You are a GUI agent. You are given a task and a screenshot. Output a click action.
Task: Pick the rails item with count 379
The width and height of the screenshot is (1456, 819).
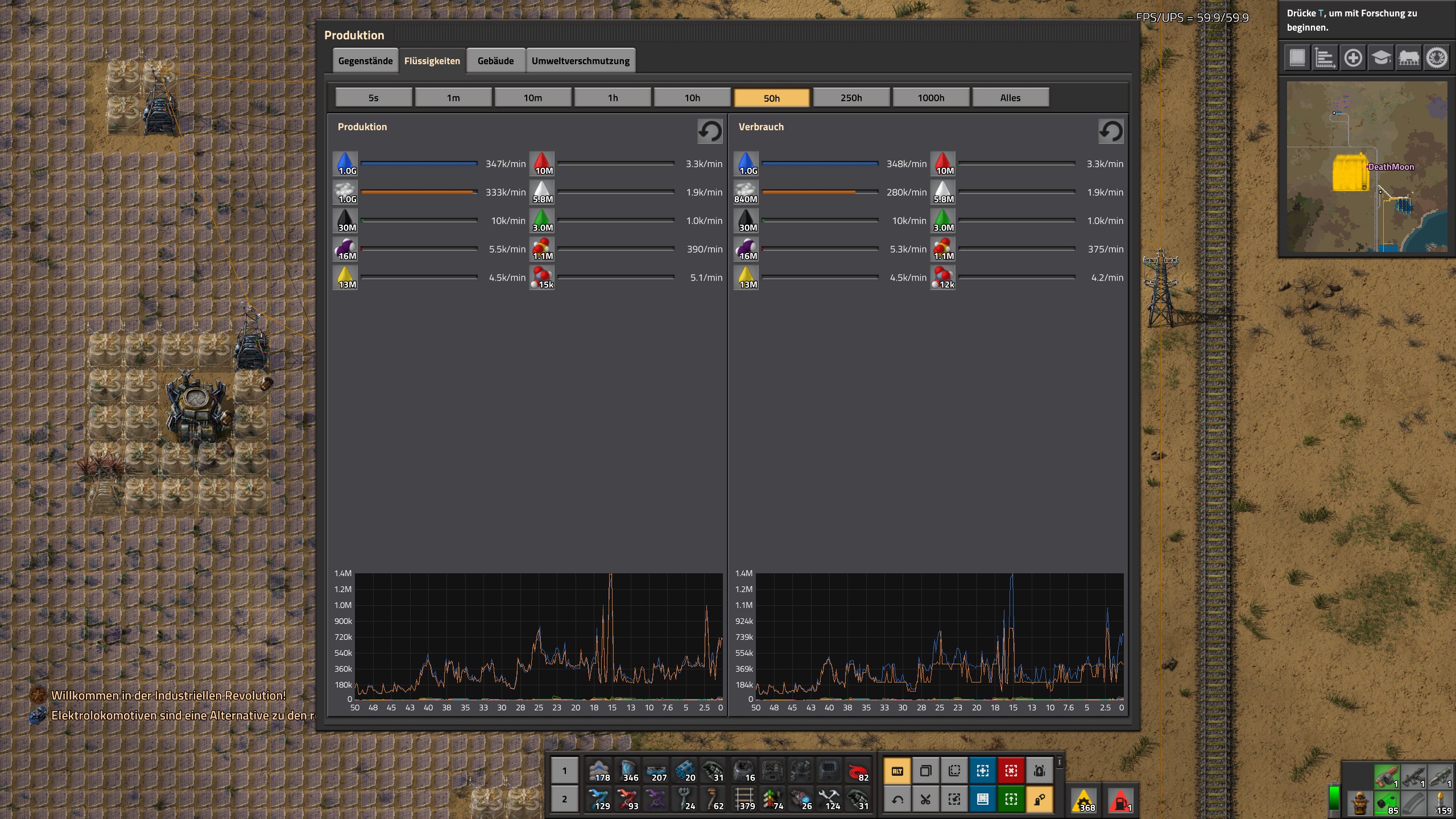(x=744, y=799)
